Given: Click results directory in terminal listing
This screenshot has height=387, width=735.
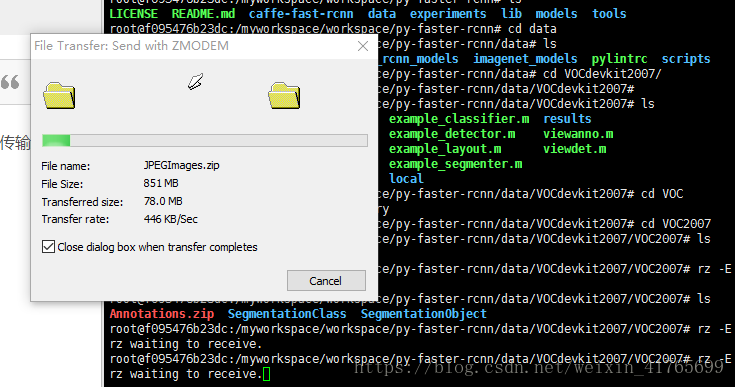Looking at the screenshot, I should tap(567, 119).
